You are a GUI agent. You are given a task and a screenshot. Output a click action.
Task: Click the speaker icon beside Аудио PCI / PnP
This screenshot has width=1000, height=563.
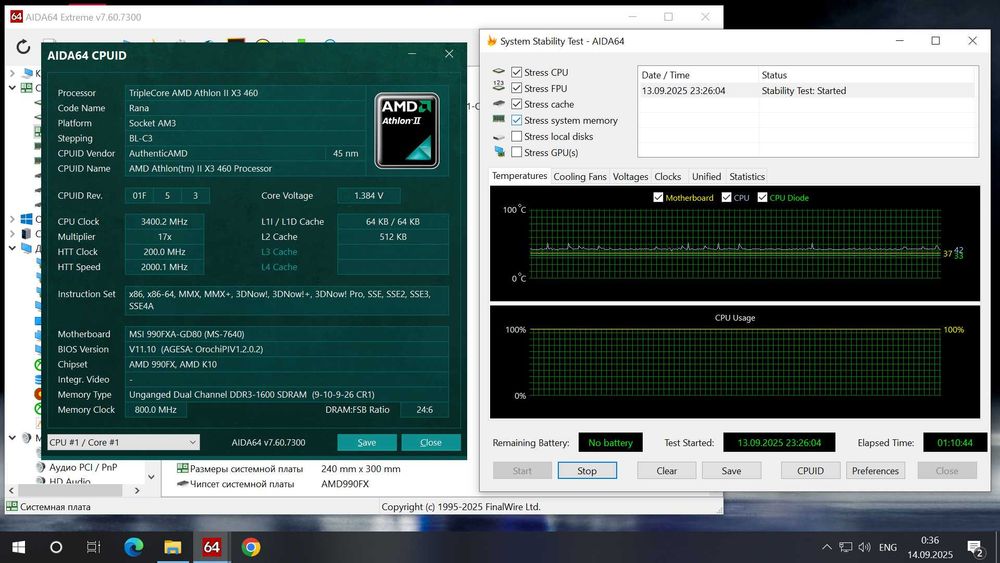(41, 467)
